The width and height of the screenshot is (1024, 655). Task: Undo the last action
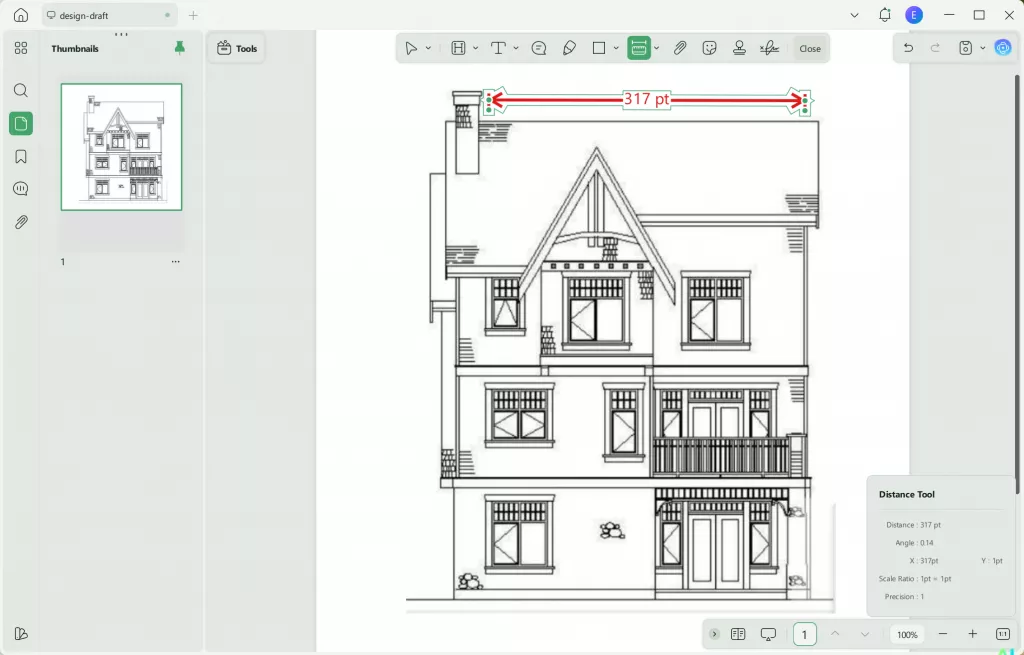[908, 48]
